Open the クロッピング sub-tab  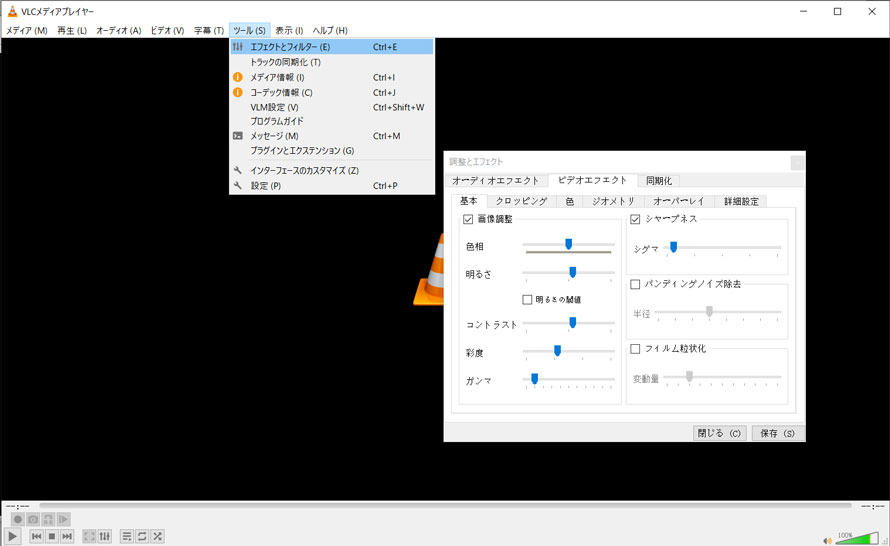coord(521,201)
